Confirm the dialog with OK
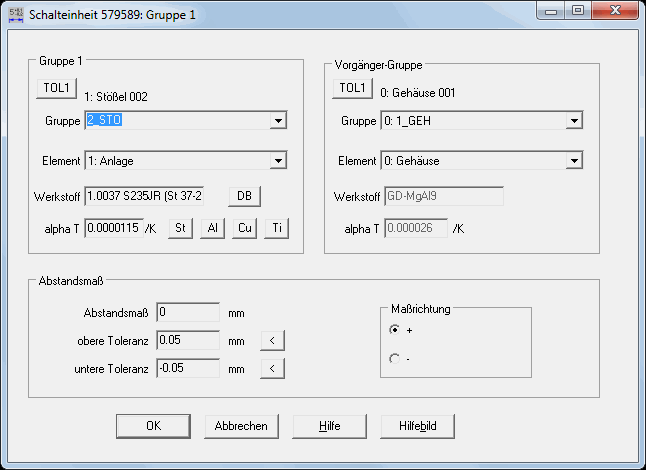The height and width of the screenshot is (470, 646). [x=153, y=426]
